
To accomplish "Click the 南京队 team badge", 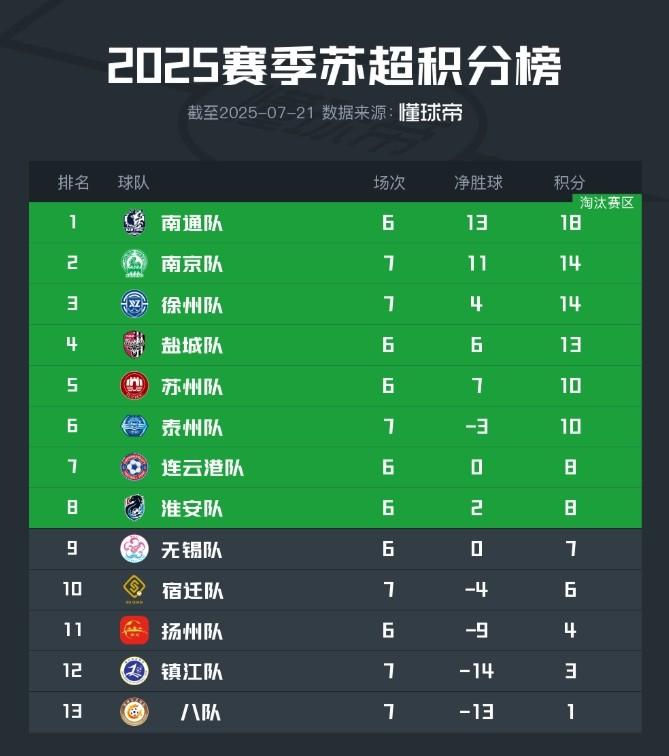I will pos(134,263).
